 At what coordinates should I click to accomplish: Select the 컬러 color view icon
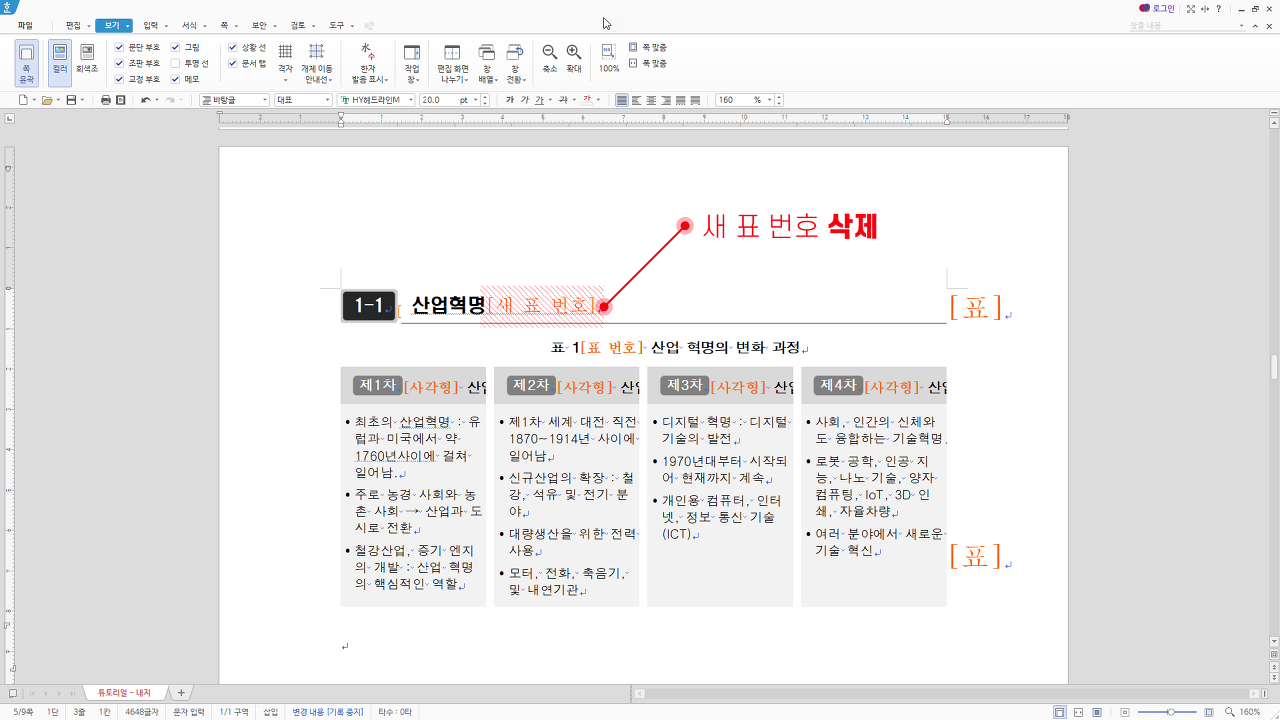point(60,62)
